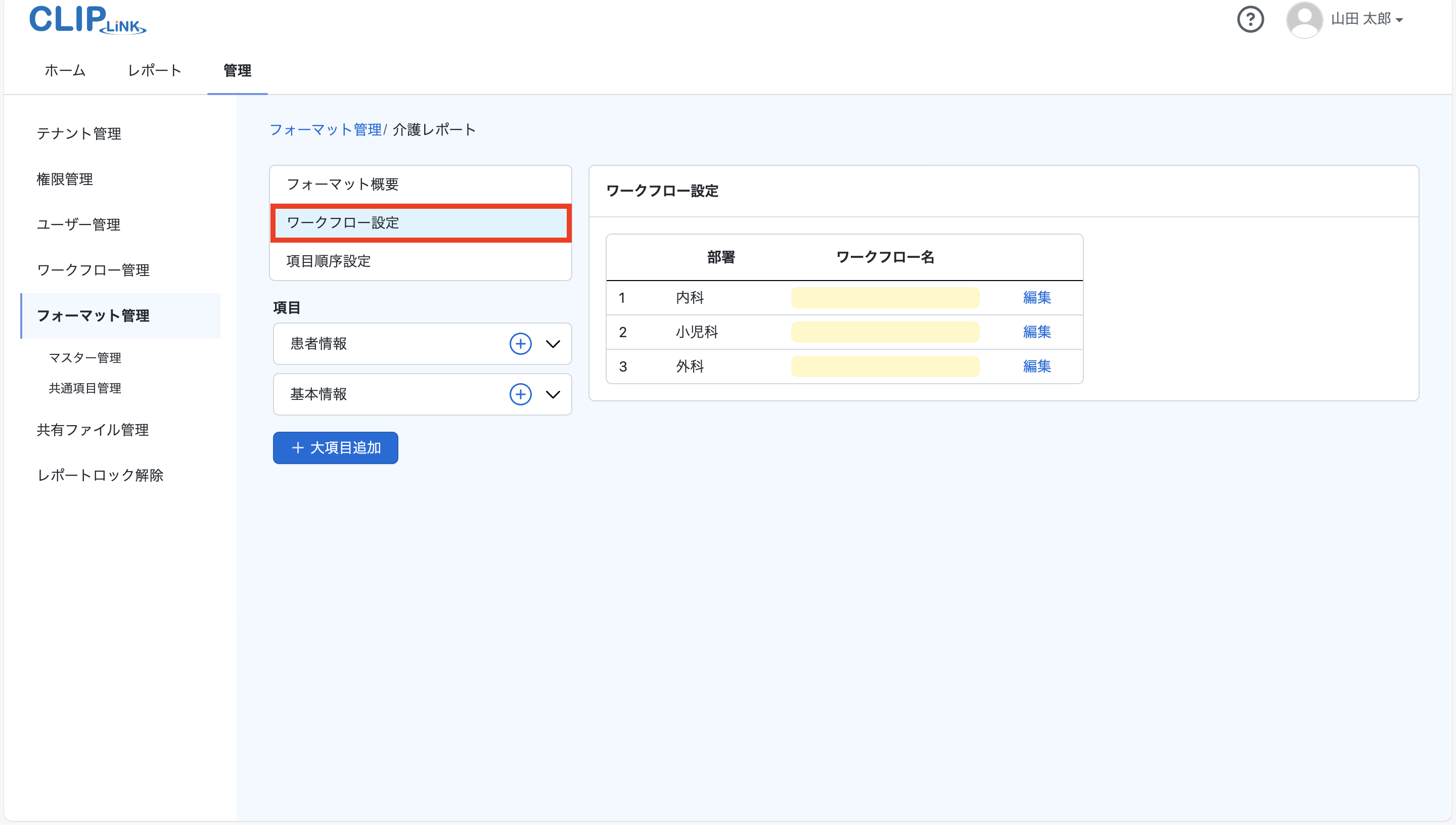Switch to the ホーム tab
Viewport: 1456px width, 825px height.
click(x=65, y=70)
